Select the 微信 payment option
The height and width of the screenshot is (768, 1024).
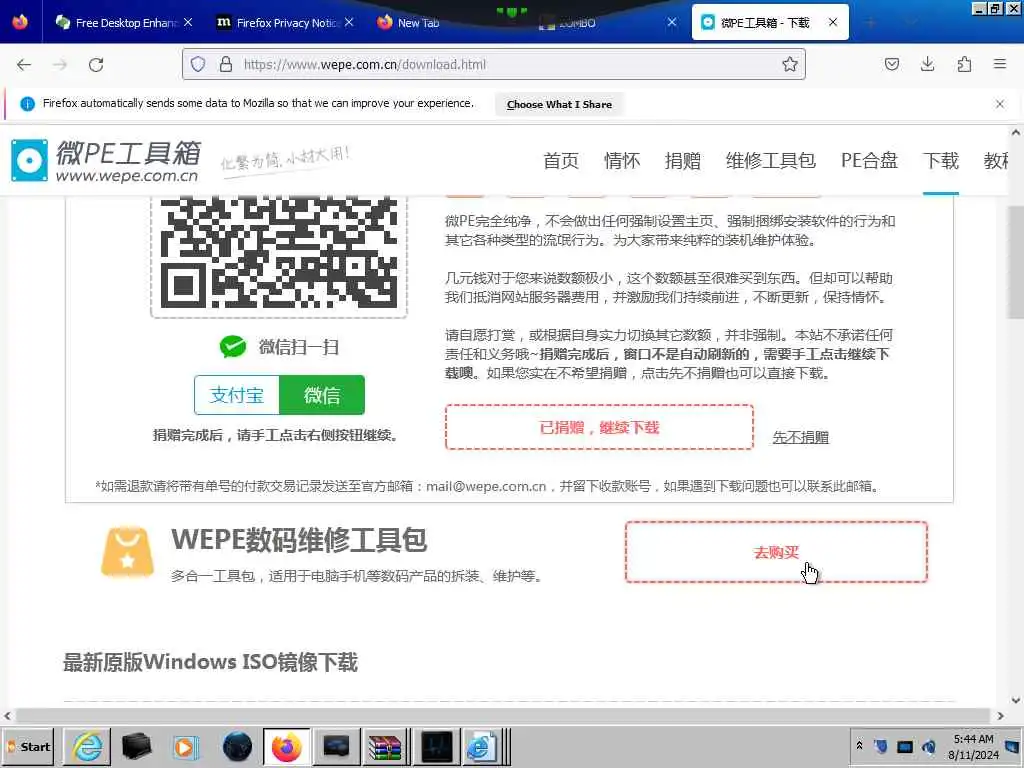tap(322, 394)
